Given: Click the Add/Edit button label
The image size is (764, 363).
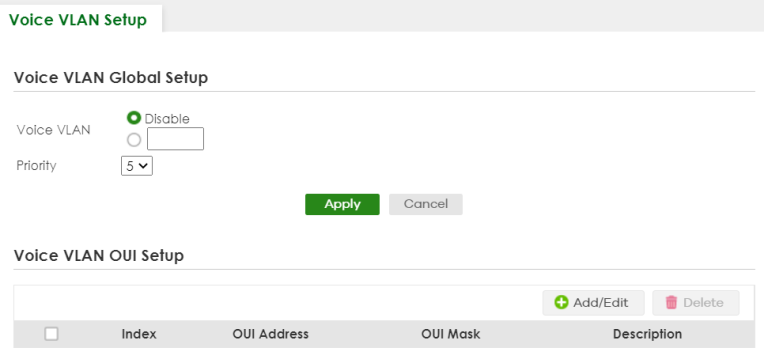Looking at the screenshot, I should pos(600,303).
